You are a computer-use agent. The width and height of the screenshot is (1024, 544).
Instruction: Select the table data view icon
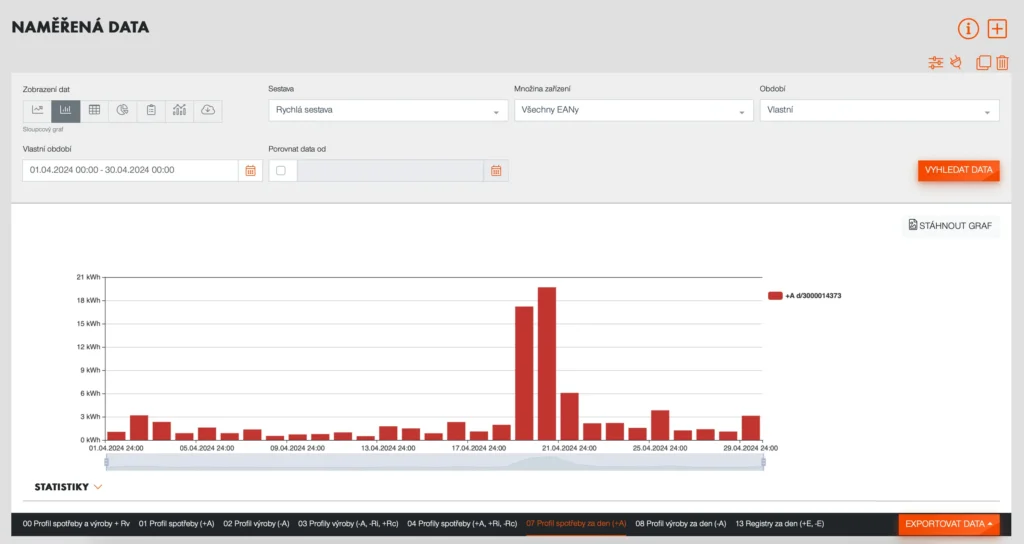(94, 110)
